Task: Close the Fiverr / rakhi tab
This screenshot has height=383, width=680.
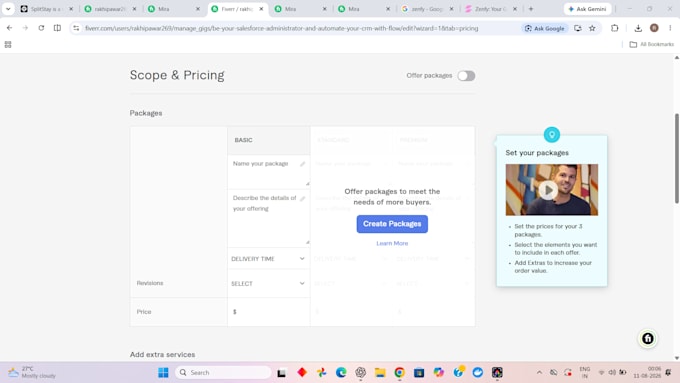Action: (x=261, y=9)
